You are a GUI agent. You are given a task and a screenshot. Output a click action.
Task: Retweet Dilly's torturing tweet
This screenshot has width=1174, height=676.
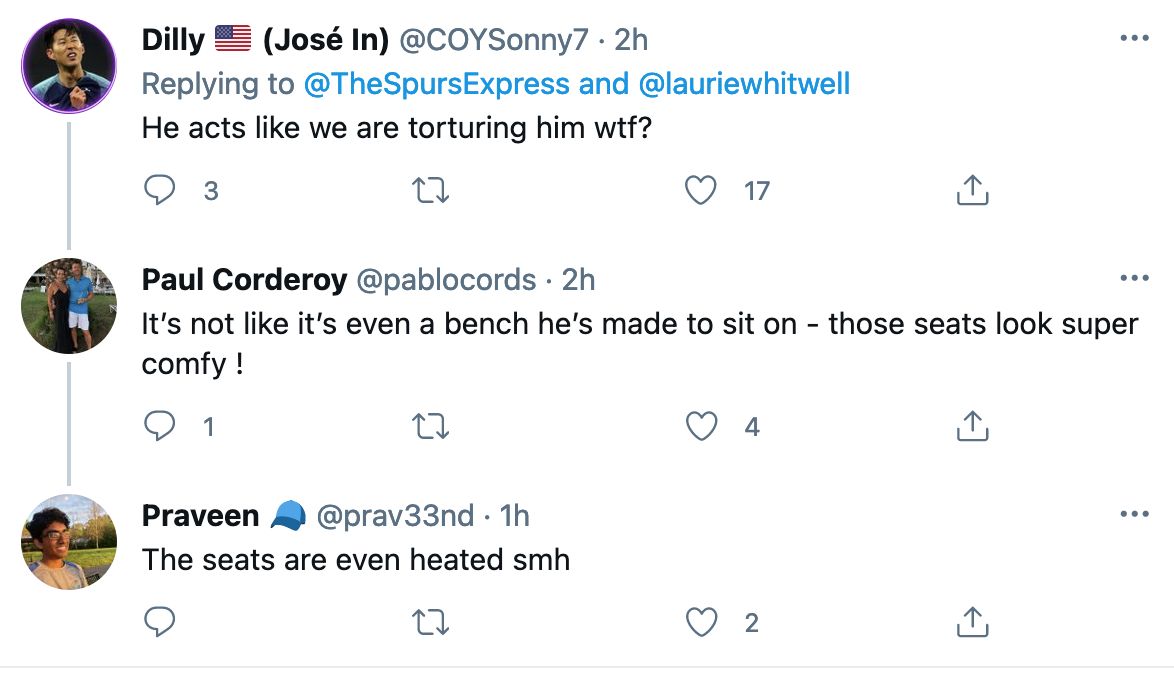click(431, 190)
